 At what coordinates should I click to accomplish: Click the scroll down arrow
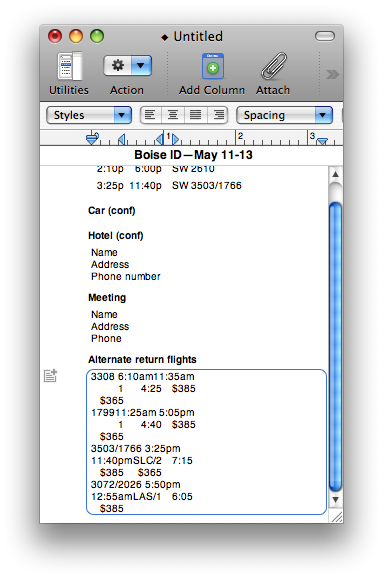[335, 500]
